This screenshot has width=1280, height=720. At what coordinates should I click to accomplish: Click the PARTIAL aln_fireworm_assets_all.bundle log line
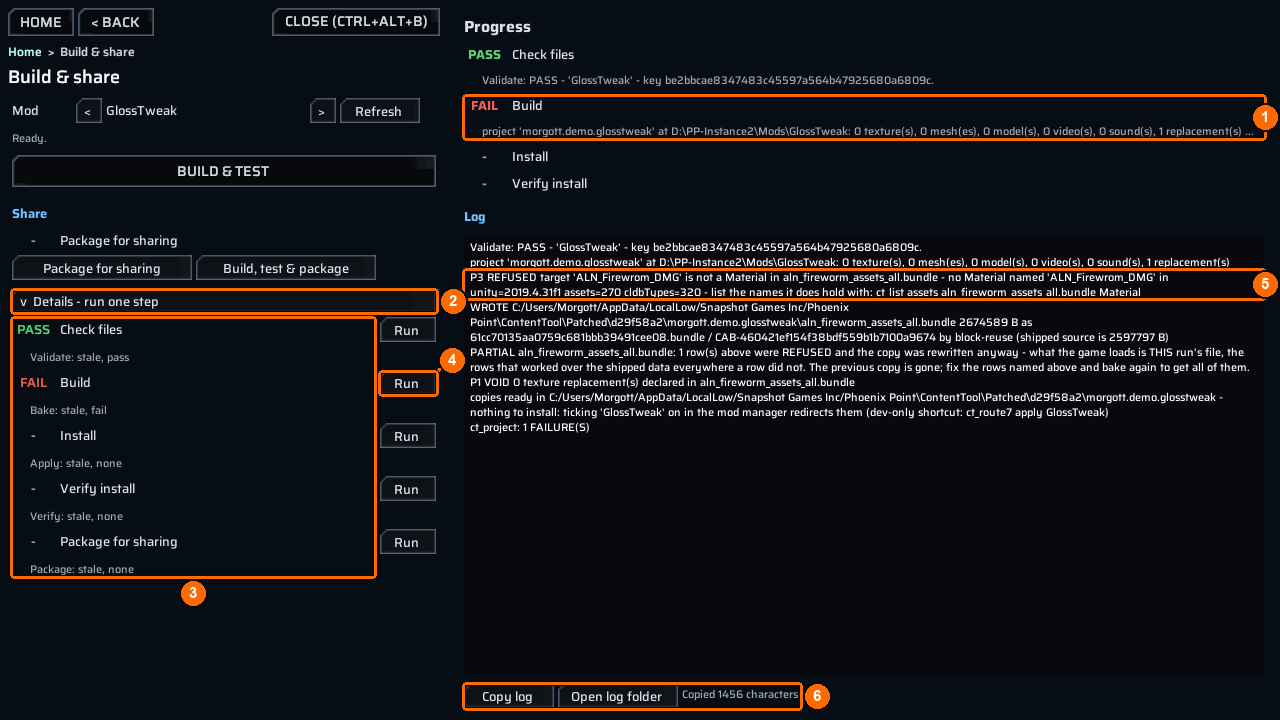pyautogui.click(x=859, y=360)
